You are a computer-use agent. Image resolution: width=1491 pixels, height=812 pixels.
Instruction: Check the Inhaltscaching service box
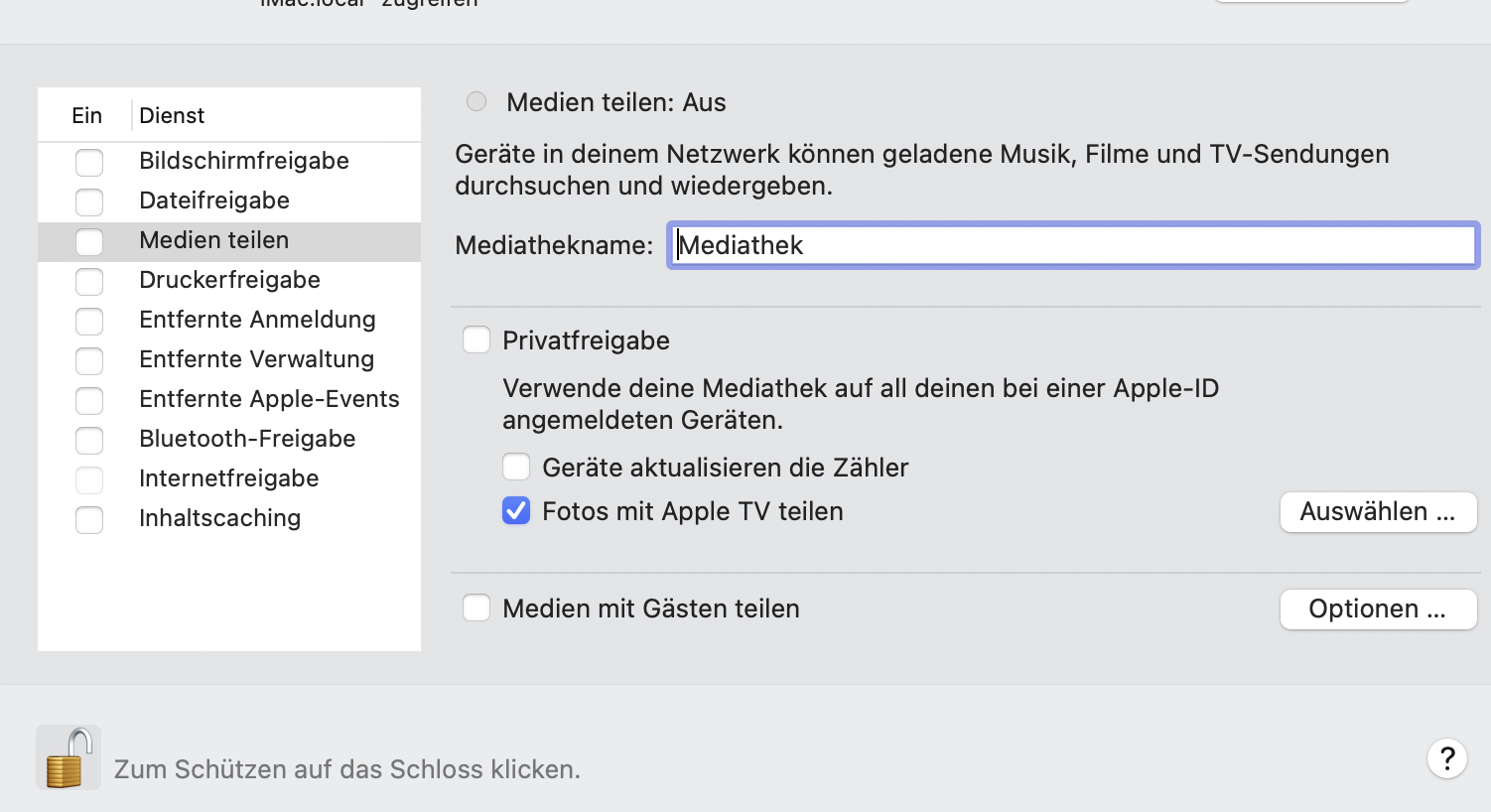tap(89, 519)
